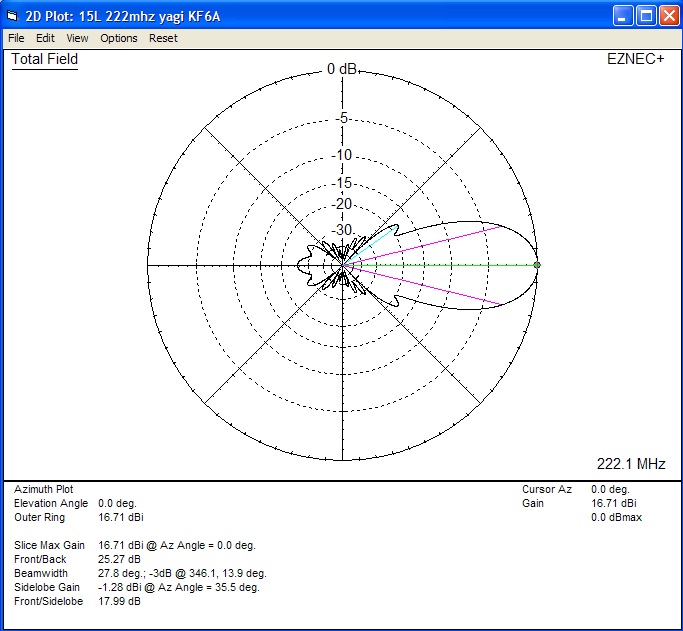The height and width of the screenshot is (631, 683).
Task: Click the -30 ring label on the plot
Action: [343, 231]
